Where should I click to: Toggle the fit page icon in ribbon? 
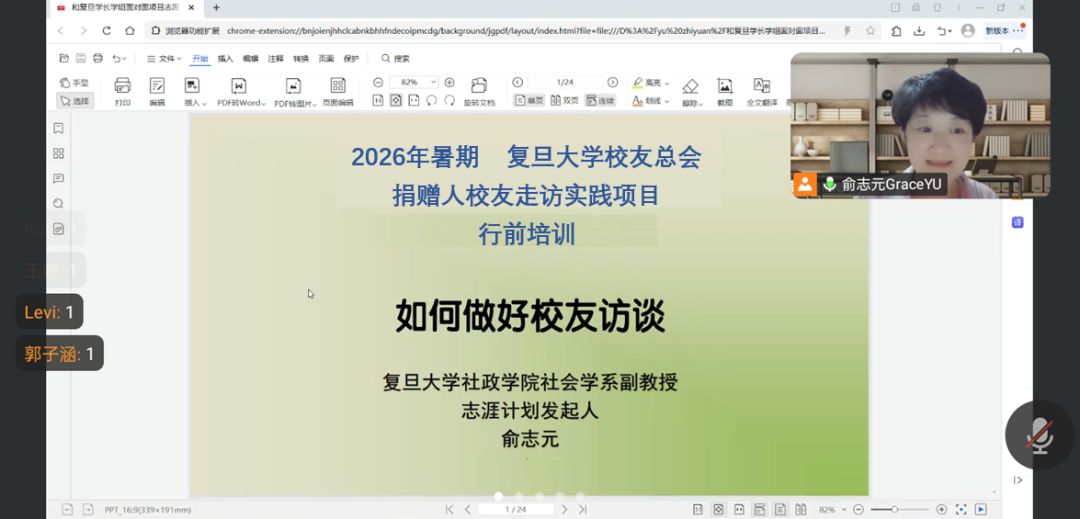point(395,100)
